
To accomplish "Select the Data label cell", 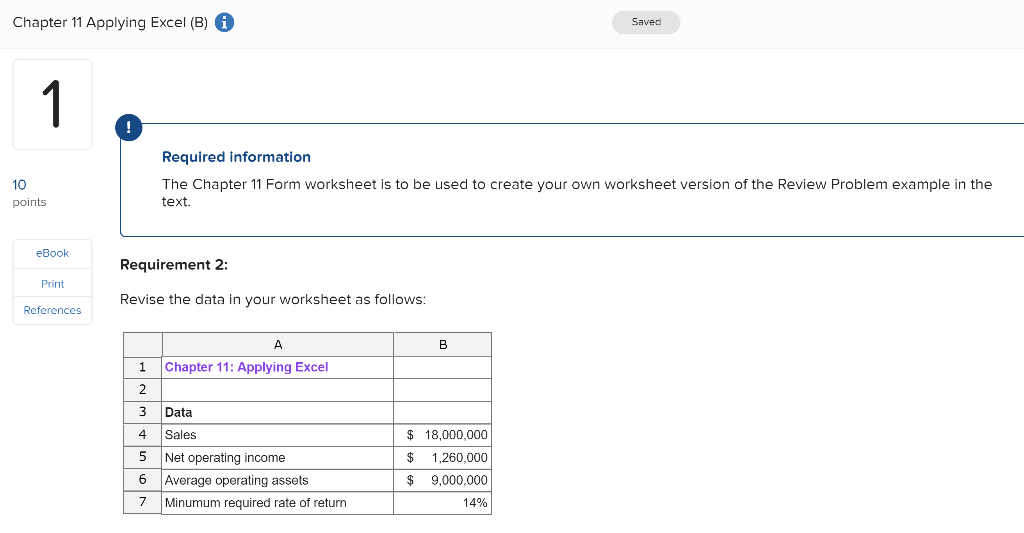I will [x=278, y=412].
